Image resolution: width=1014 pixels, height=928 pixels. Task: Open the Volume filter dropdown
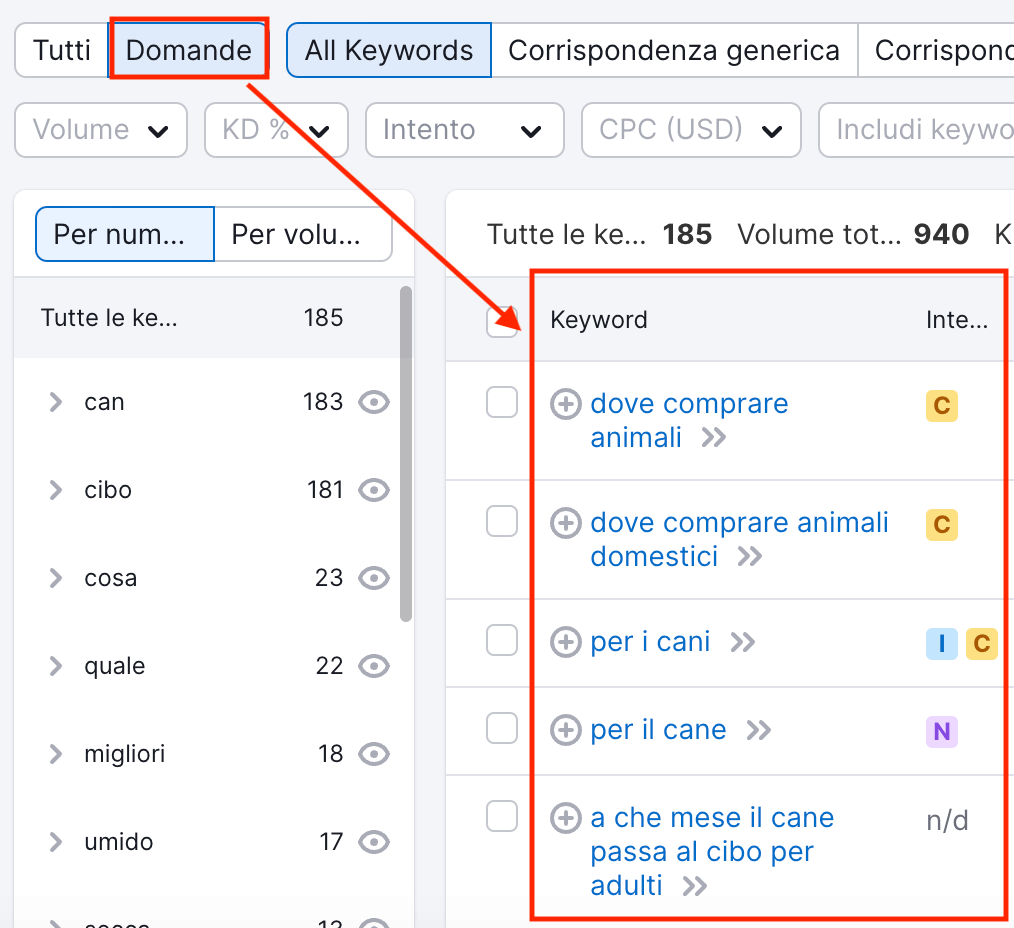coord(100,130)
